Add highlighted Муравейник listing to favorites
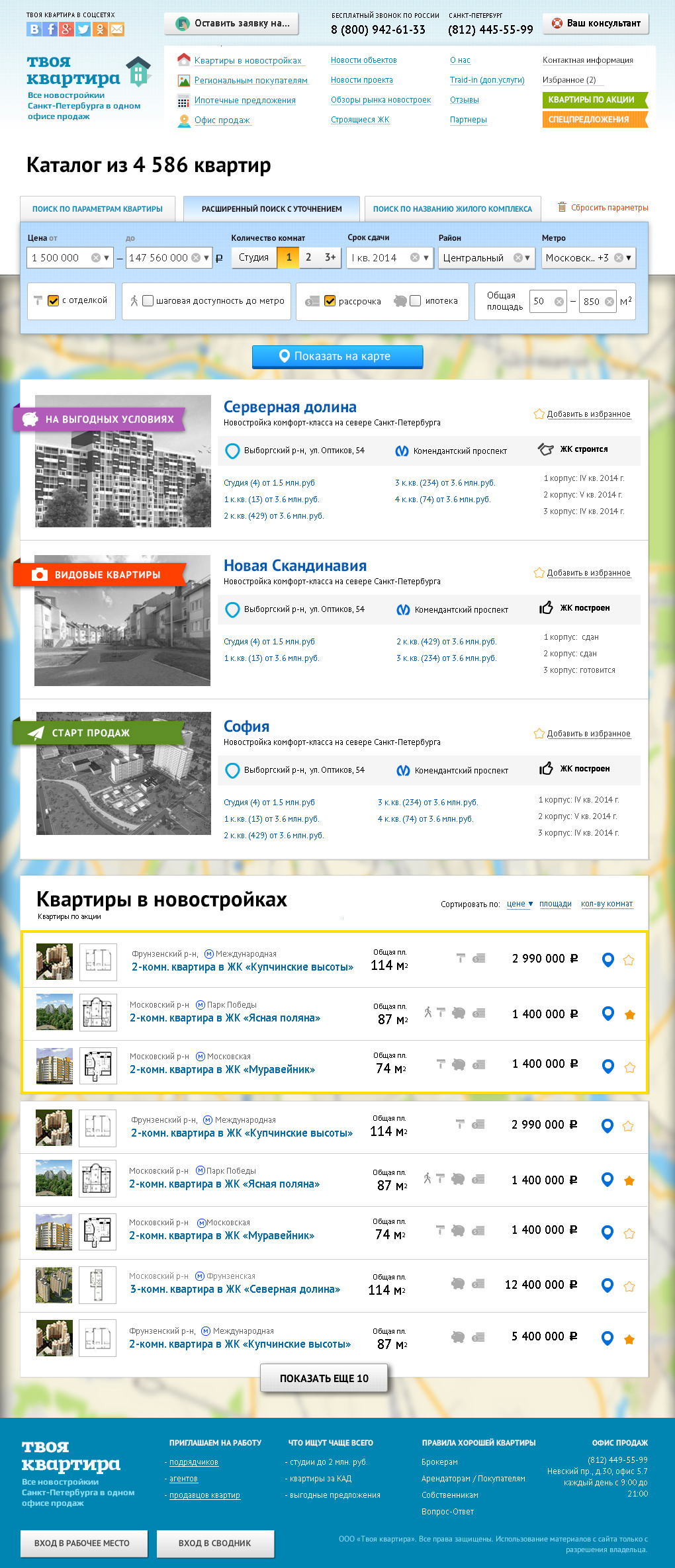The width and height of the screenshot is (675, 1568). click(629, 1067)
